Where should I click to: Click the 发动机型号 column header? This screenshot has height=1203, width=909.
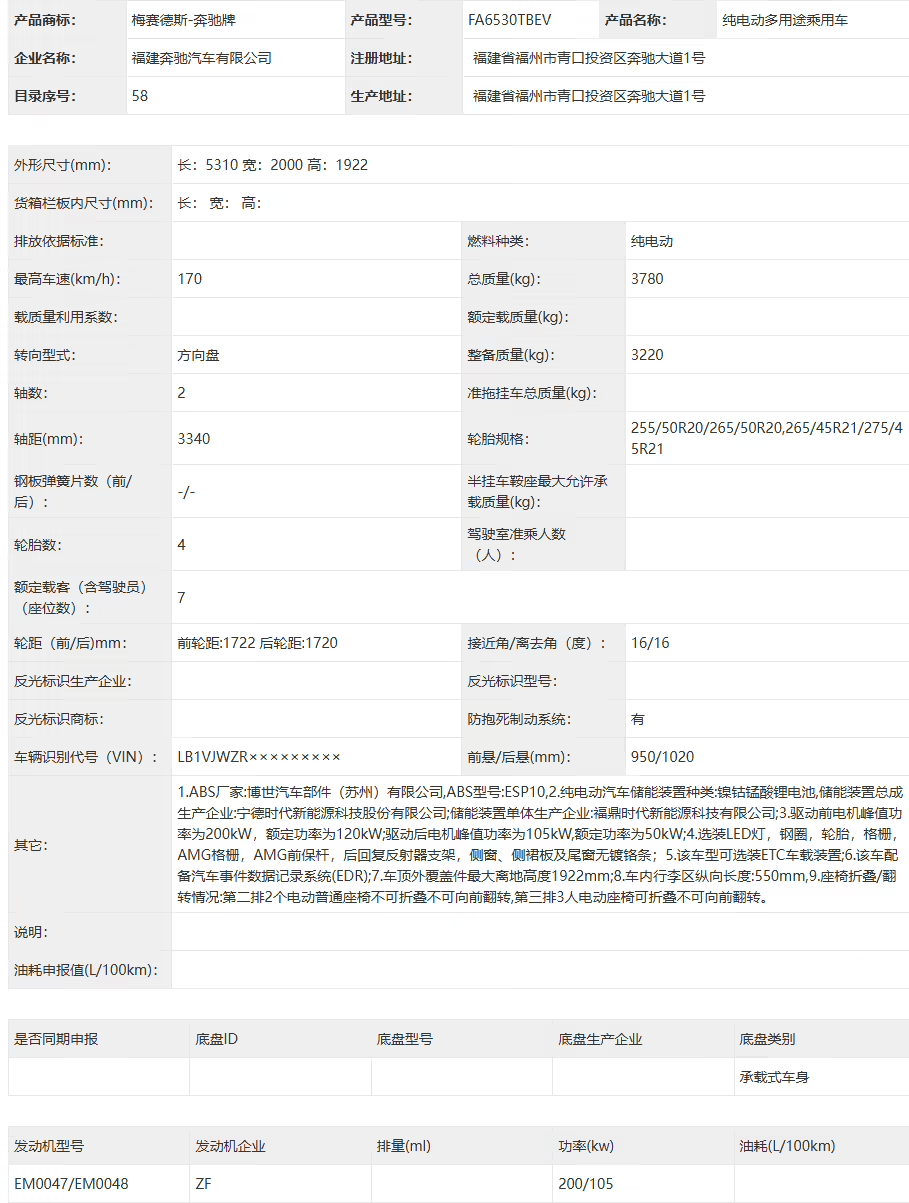click(x=49, y=1146)
